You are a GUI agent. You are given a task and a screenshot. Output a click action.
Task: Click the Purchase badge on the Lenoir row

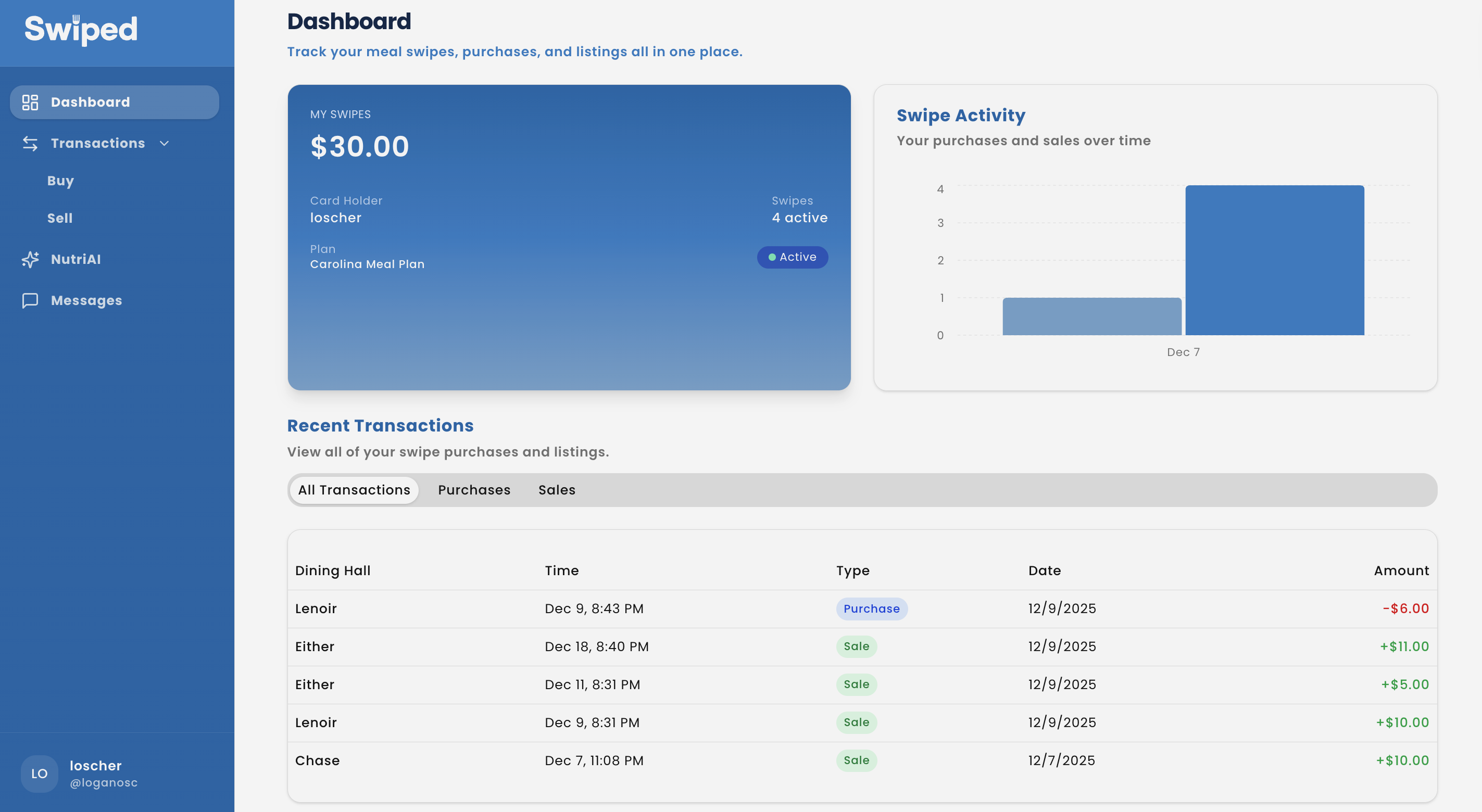coord(871,608)
